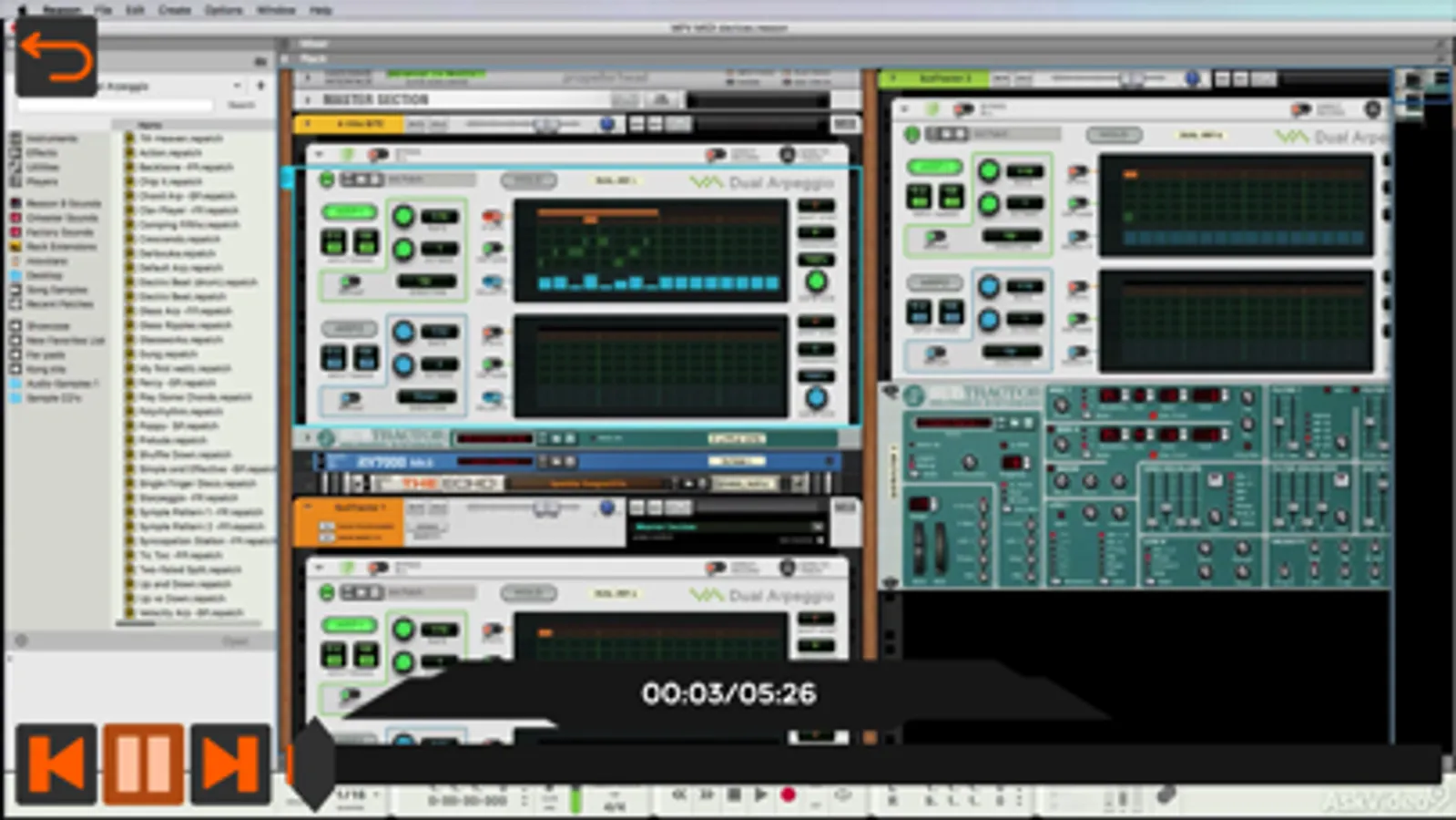Toggle Arp 2 enable button on top device
This screenshot has width=1456, height=820.
(x=349, y=328)
